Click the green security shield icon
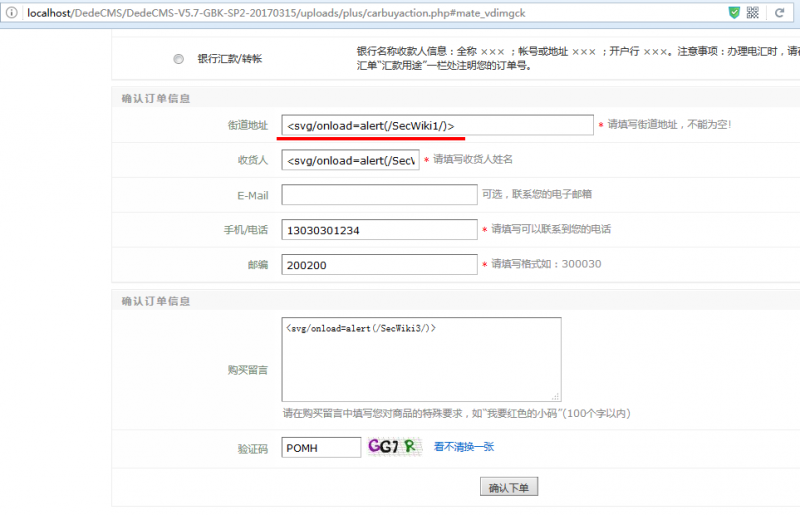 pos(735,12)
